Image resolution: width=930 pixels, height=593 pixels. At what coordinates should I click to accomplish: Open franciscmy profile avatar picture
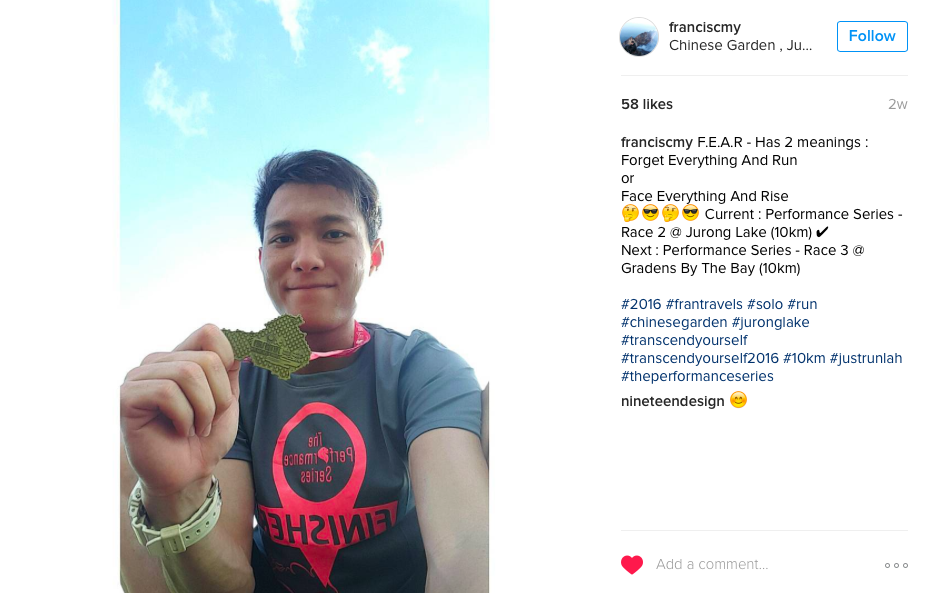639,37
